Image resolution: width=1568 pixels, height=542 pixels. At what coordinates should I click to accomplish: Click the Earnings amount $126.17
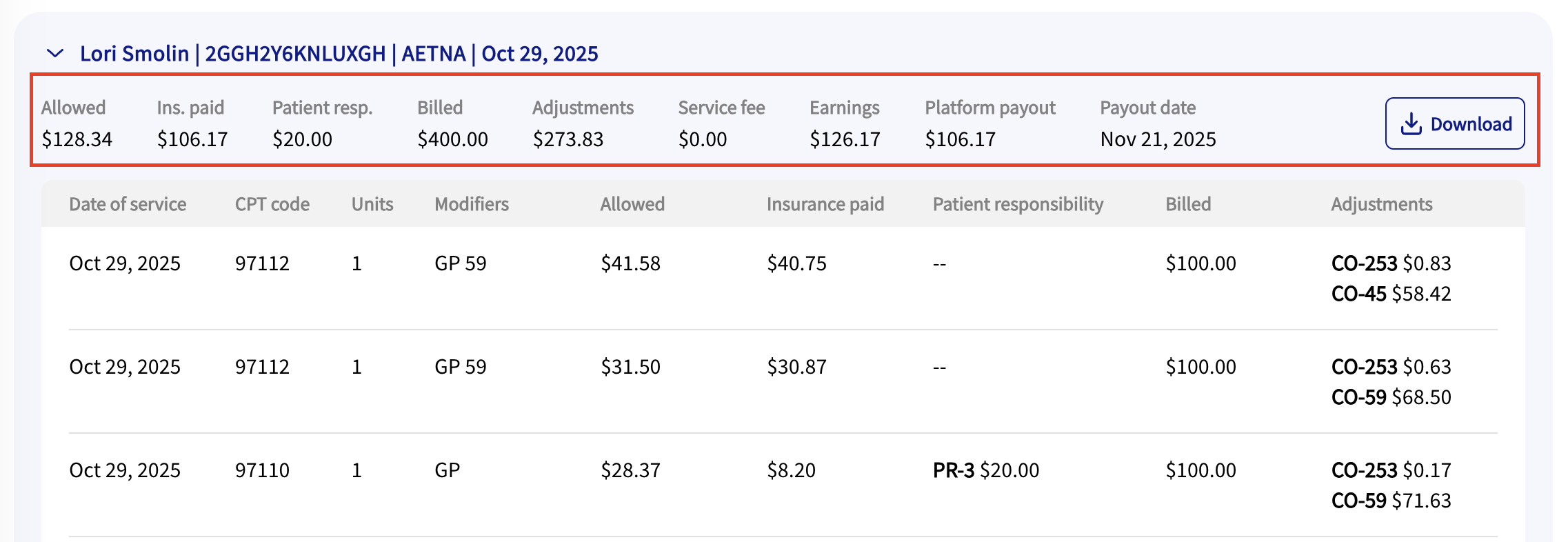click(845, 139)
